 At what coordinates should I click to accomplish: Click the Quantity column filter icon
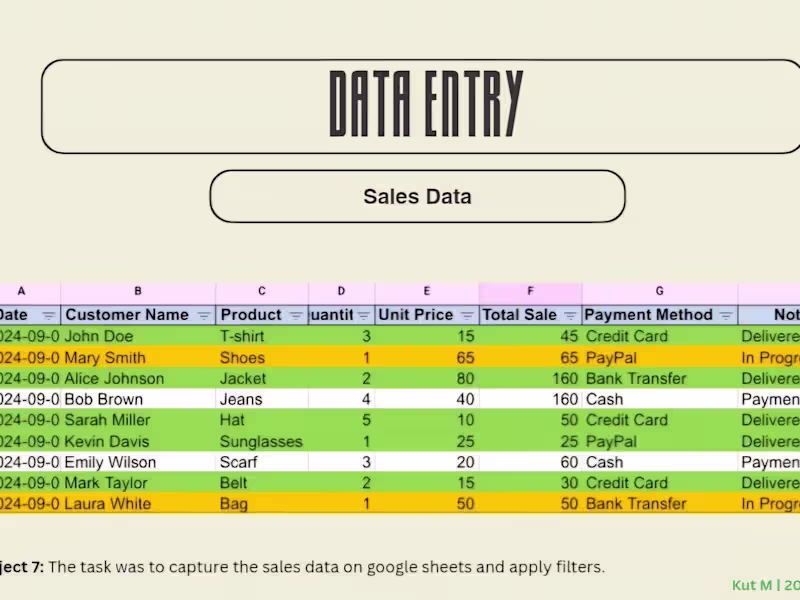[364, 315]
